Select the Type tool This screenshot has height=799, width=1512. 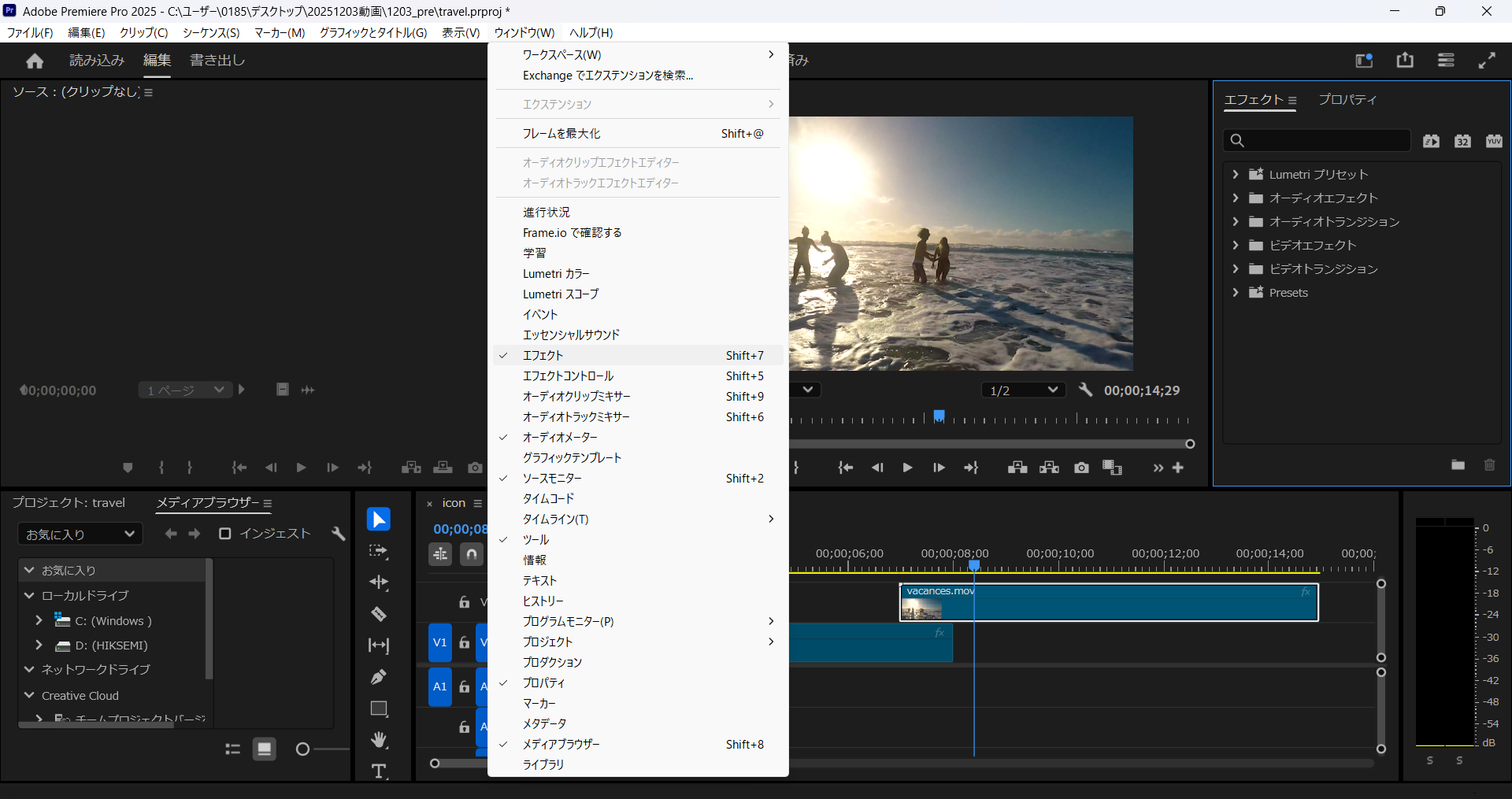[x=379, y=771]
